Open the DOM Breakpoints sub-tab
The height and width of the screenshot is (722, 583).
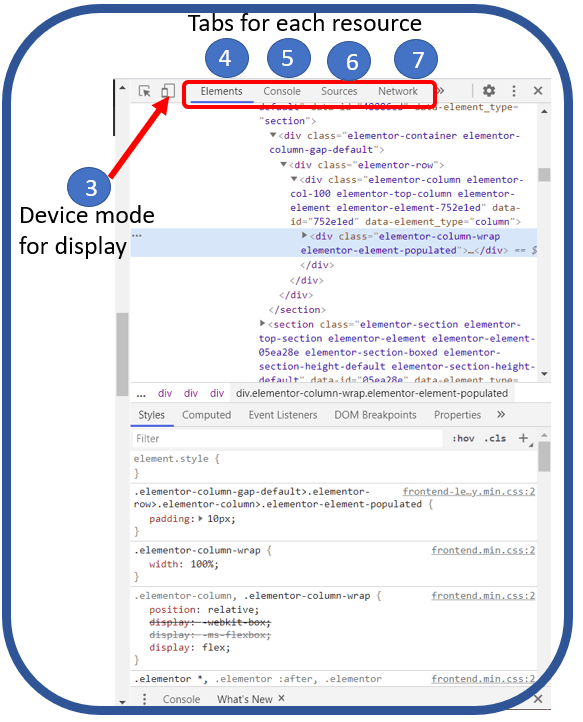pos(375,415)
